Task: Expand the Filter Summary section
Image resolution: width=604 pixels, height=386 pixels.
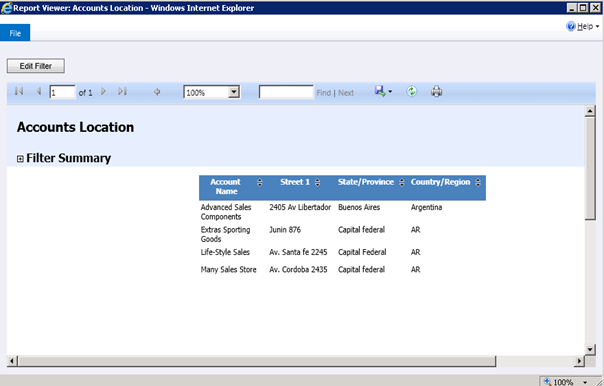Action: [x=20, y=159]
